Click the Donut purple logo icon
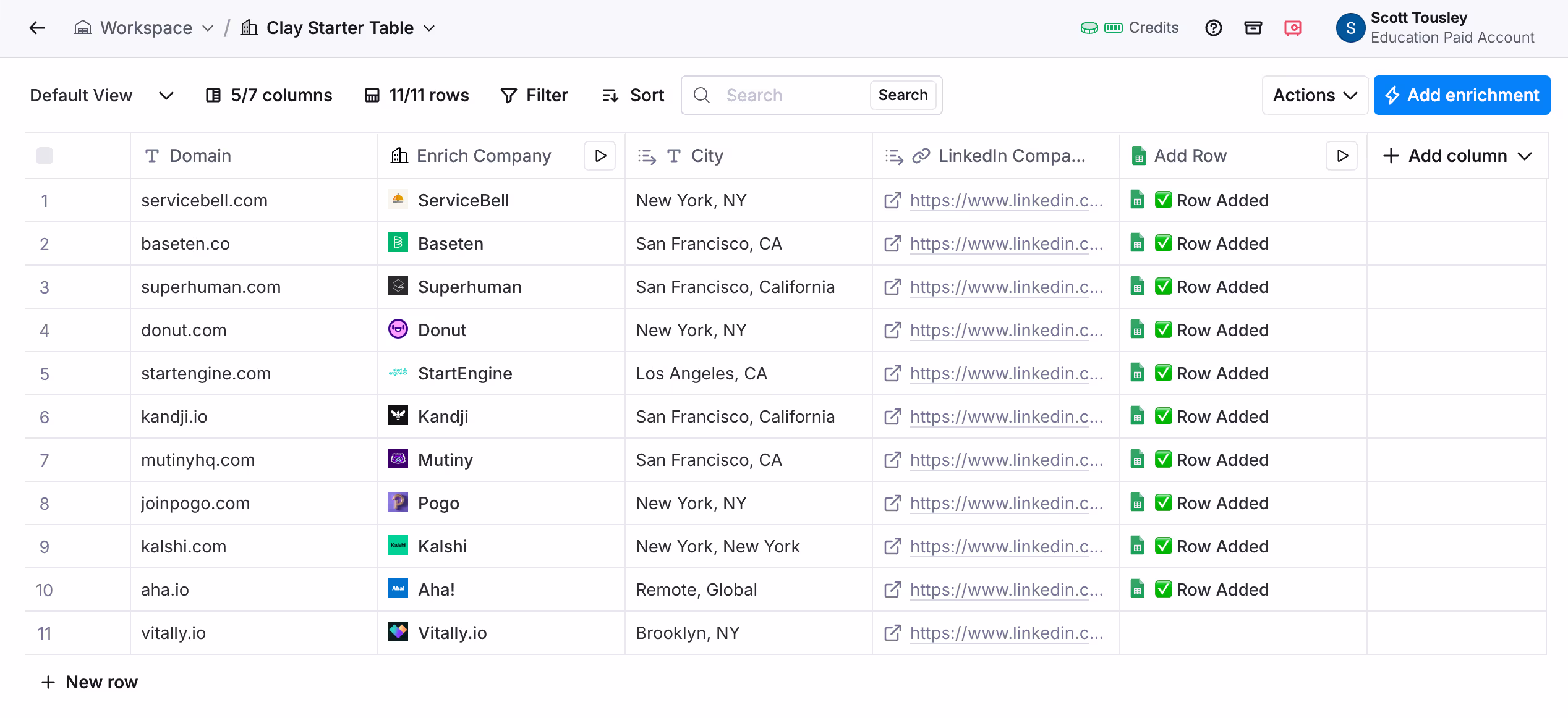1568x718 pixels. coord(398,329)
